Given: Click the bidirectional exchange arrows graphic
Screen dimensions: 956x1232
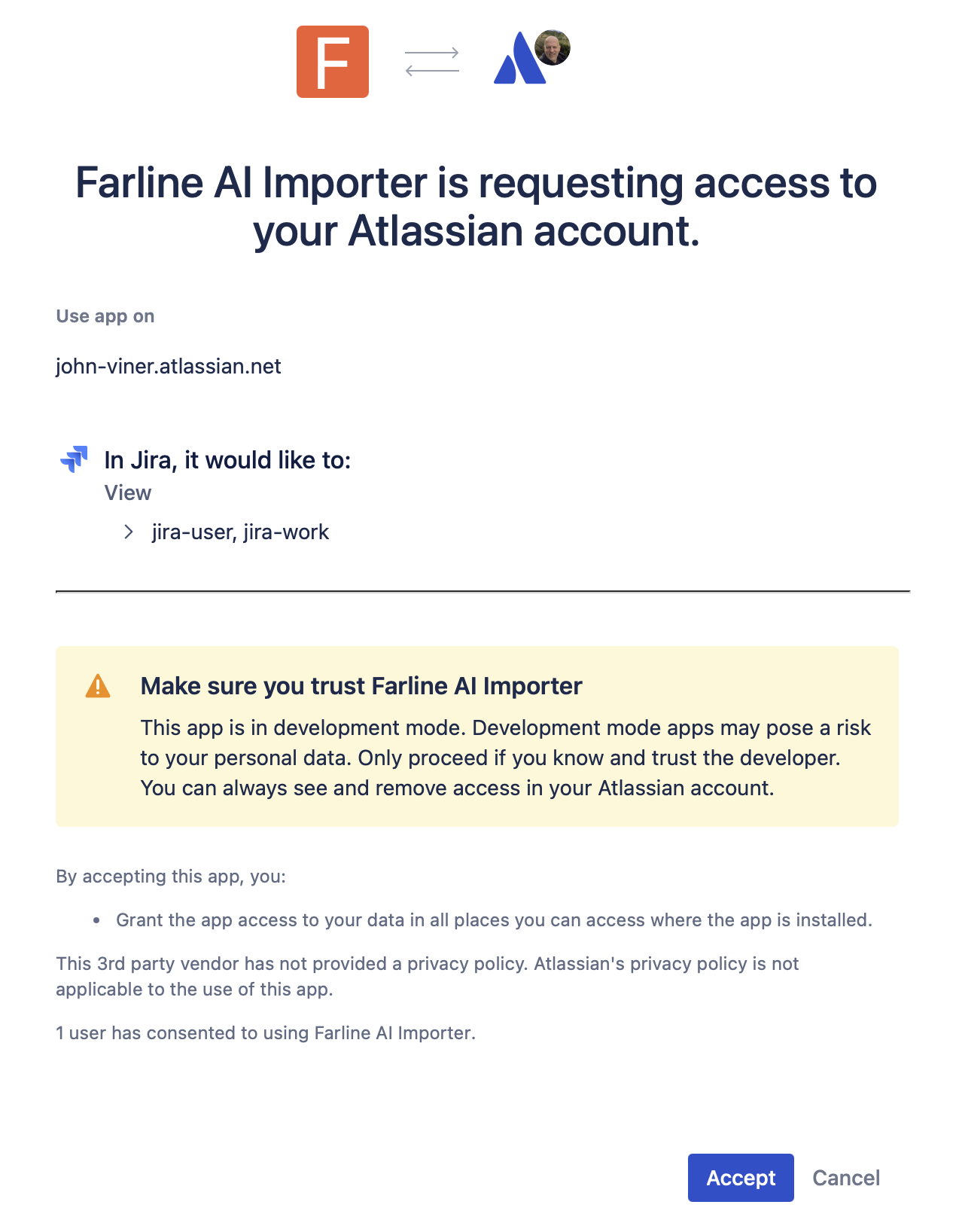Looking at the screenshot, I should [x=432, y=62].
